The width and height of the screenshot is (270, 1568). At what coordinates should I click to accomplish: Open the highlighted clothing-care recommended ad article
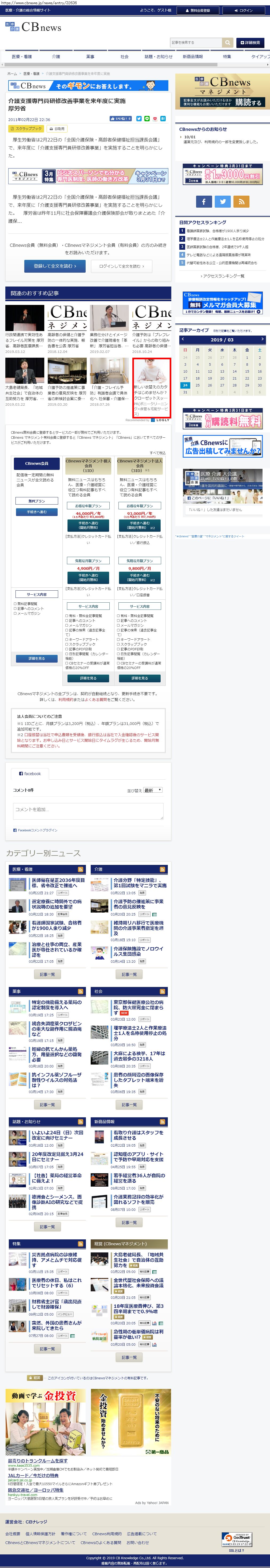point(152,388)
